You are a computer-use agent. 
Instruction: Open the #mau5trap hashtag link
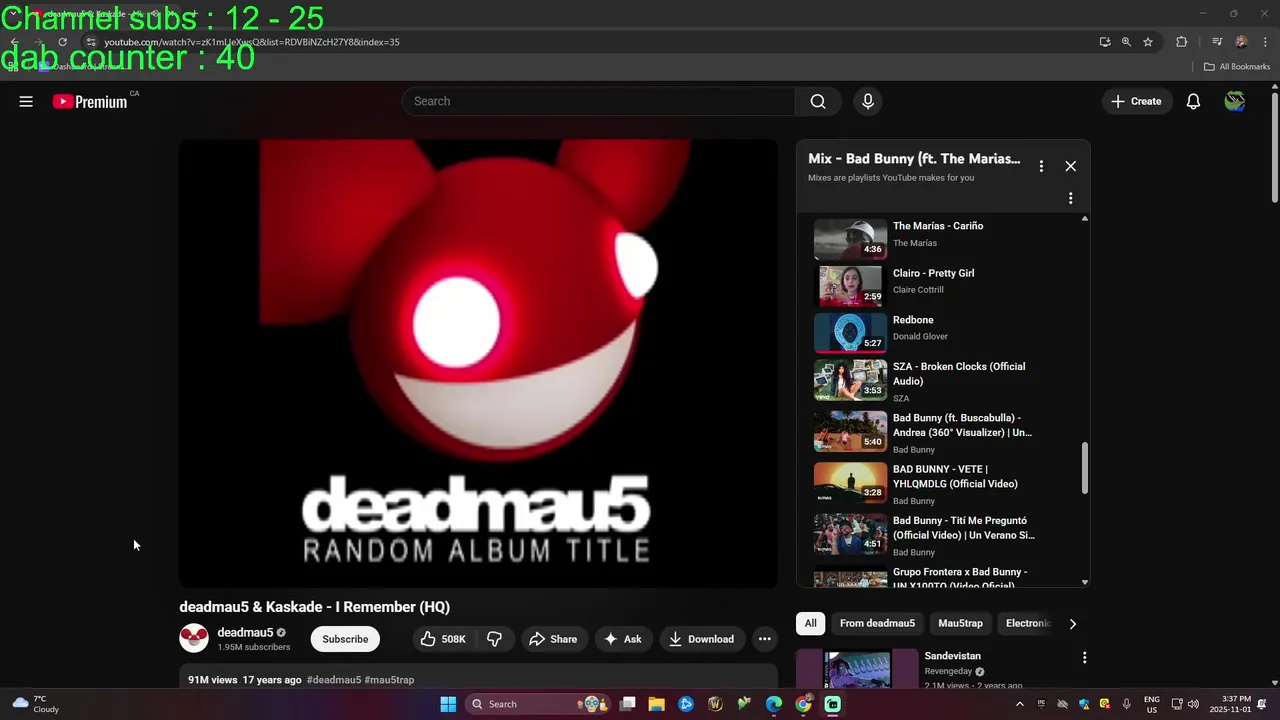(389, 680)
